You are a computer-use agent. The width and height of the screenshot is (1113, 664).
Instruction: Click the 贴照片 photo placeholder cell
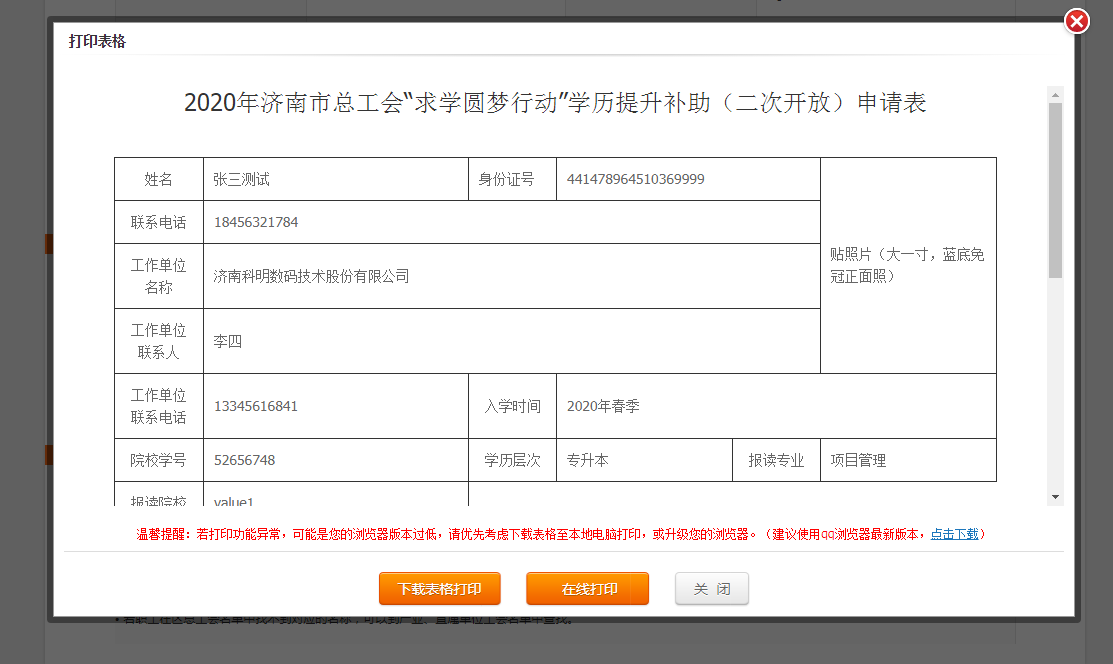click(907, 265)
